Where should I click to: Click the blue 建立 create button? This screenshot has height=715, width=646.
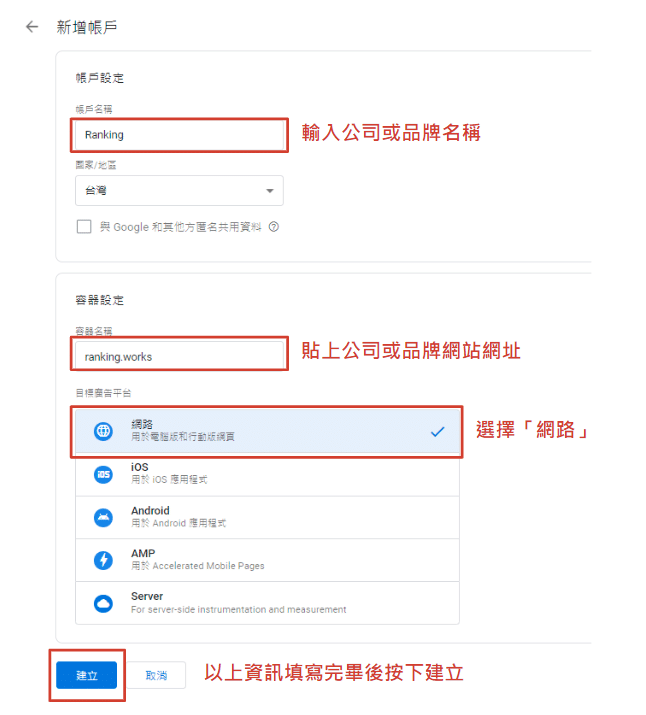tap(87, 675)
